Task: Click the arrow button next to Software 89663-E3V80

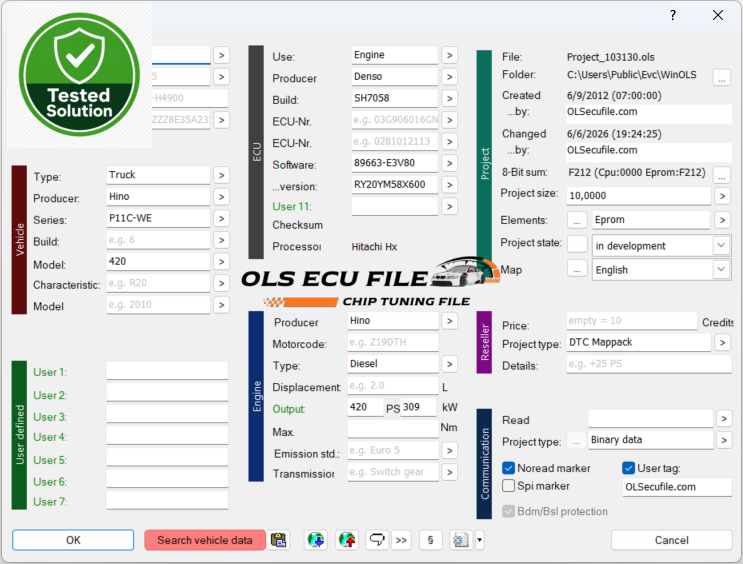Action: click(449, 164)
